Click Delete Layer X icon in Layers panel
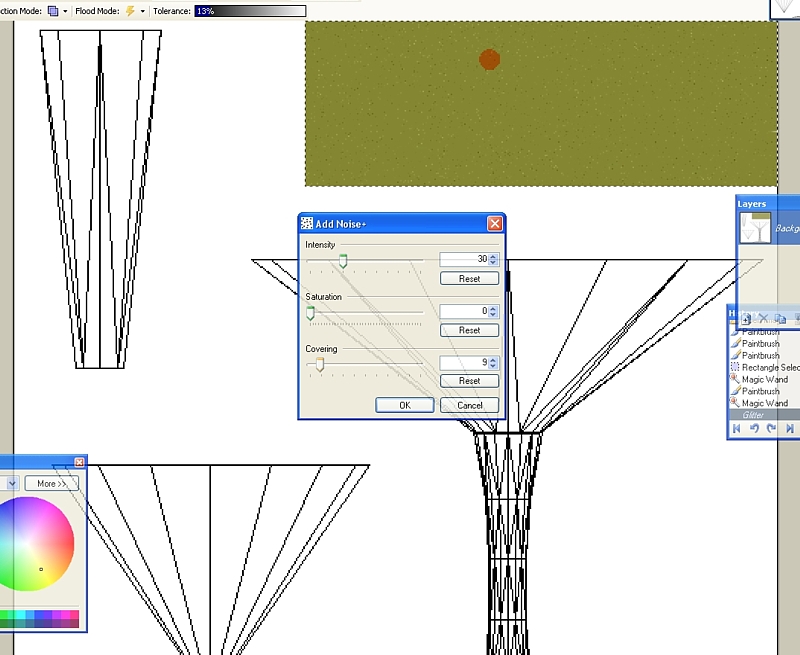 click(x=763, y=318)
